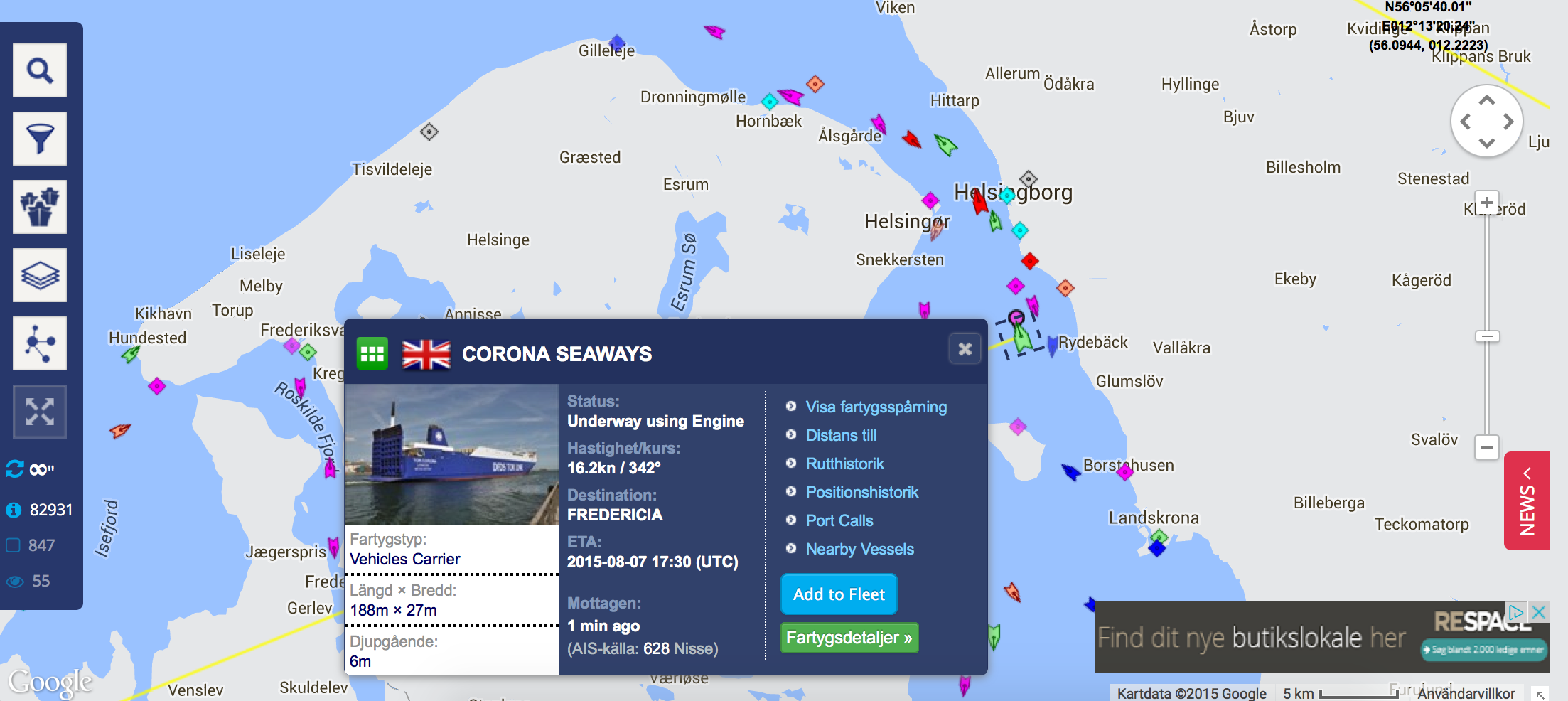Click the Add to Fleet button

coord(839,594)
